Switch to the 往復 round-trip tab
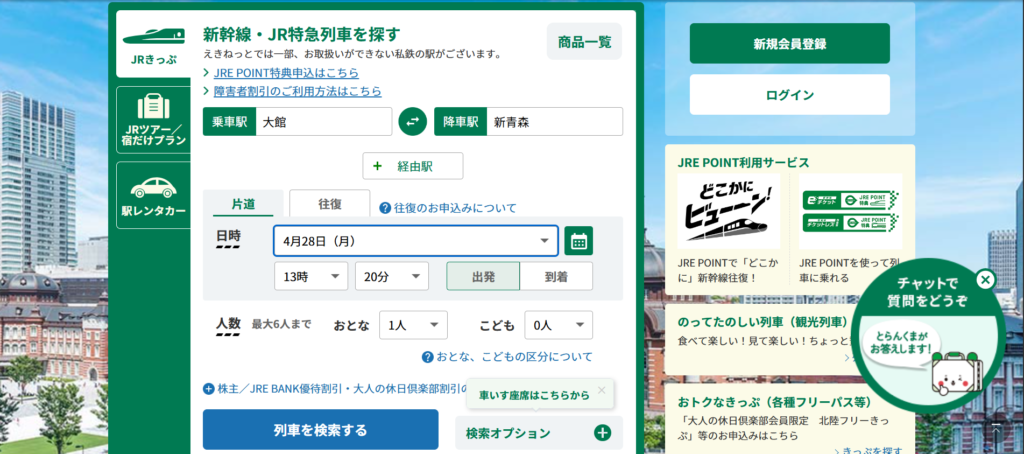 [x=330, y=204]
